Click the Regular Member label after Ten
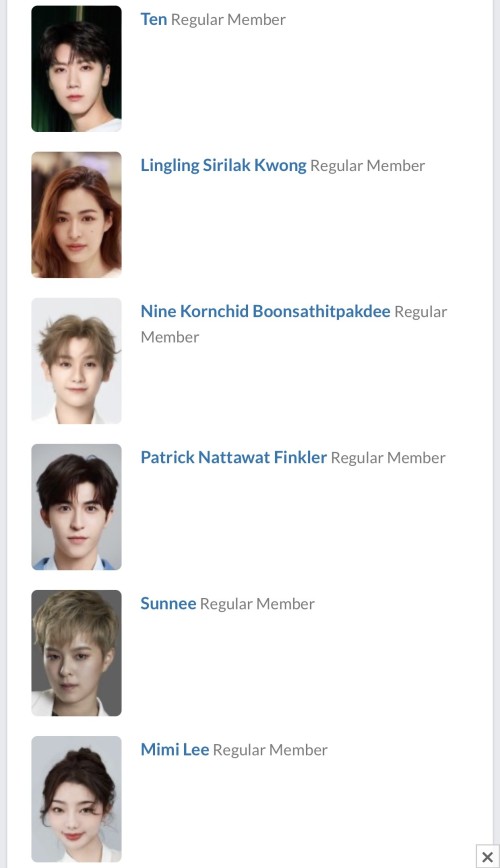 point(228,19)
